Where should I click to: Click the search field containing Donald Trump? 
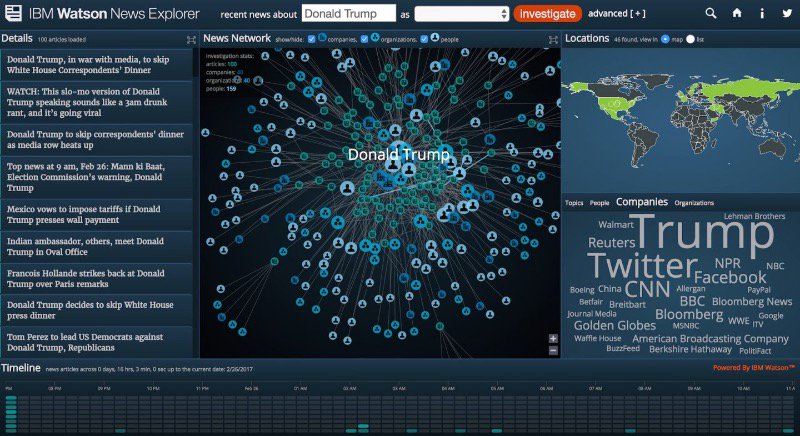348,13
